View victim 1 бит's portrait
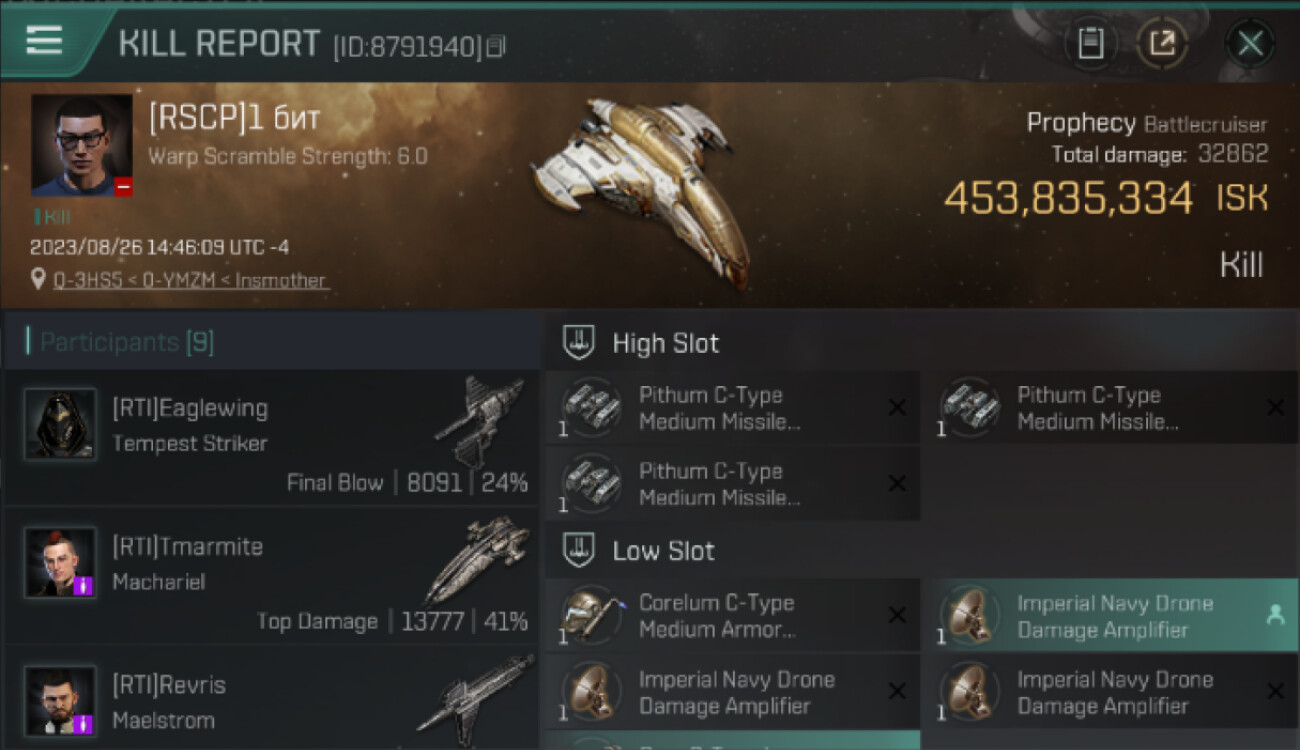The image size is (1300, 750). tap(81, 145)
